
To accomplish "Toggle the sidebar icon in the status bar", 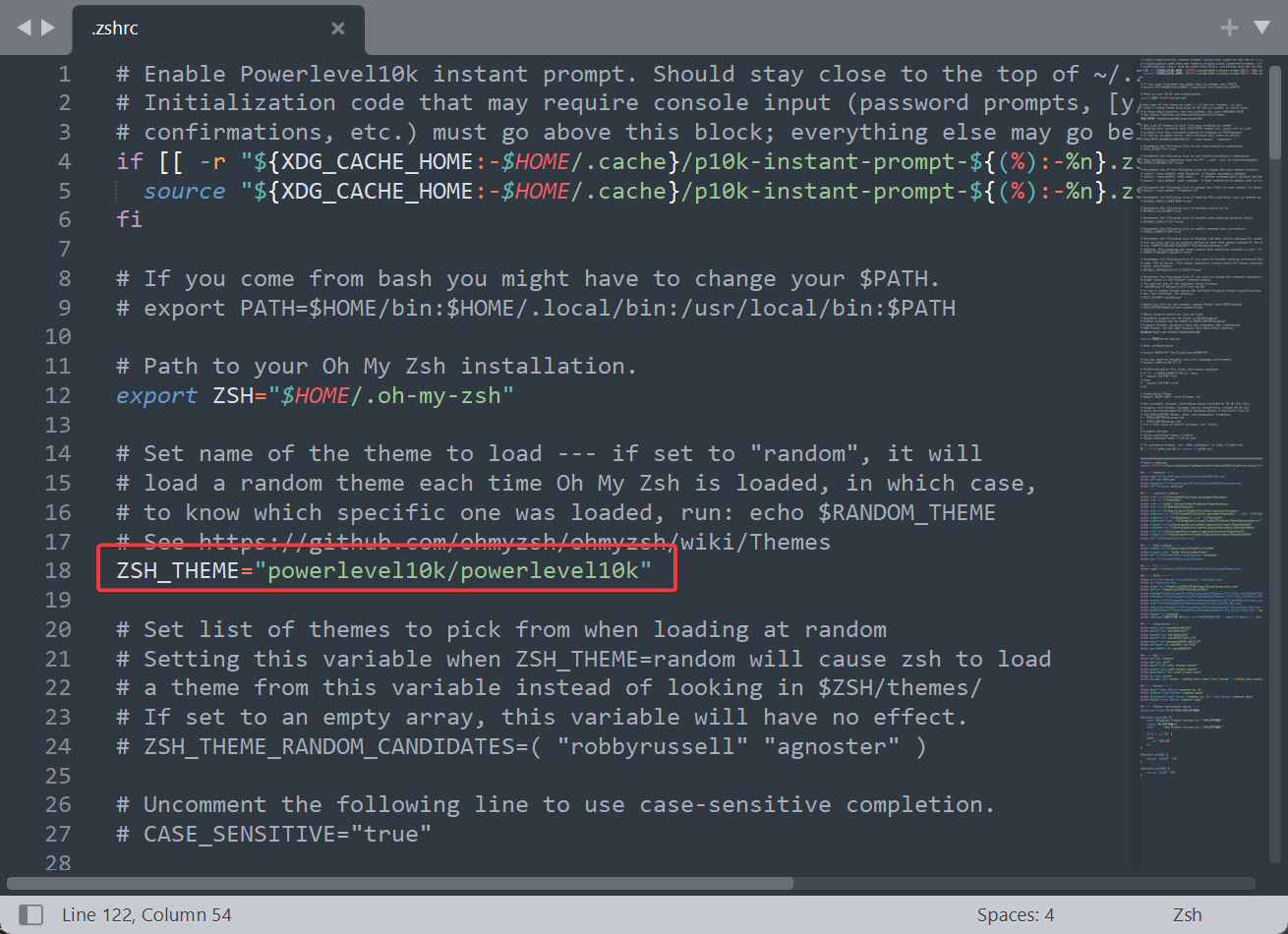I will click(30, 914).
